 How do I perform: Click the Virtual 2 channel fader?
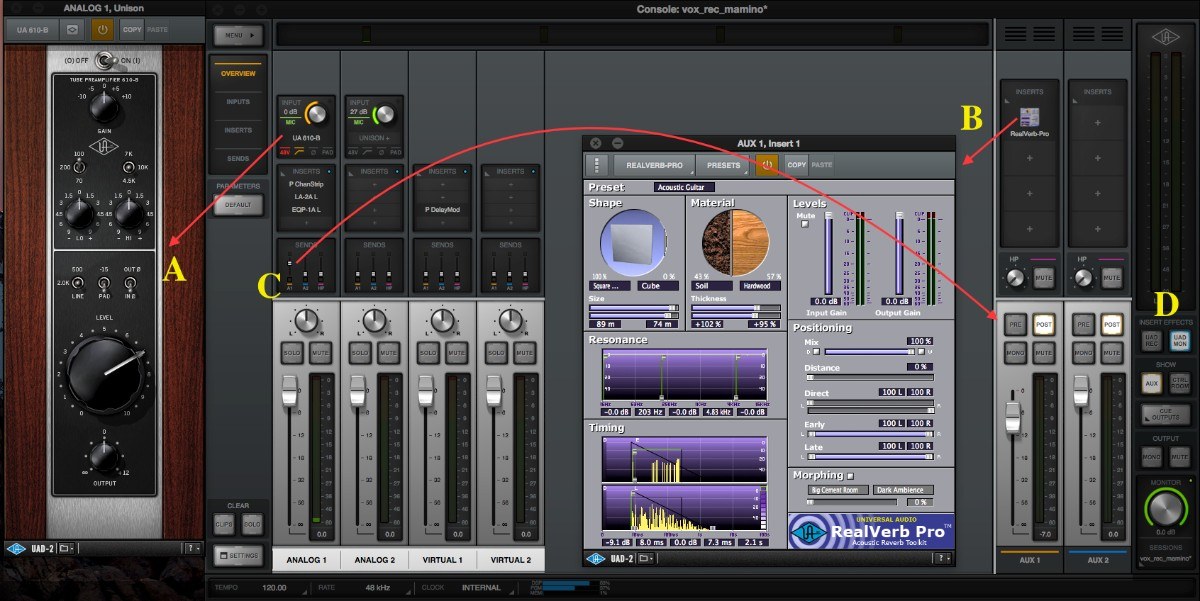pos(496,391)
